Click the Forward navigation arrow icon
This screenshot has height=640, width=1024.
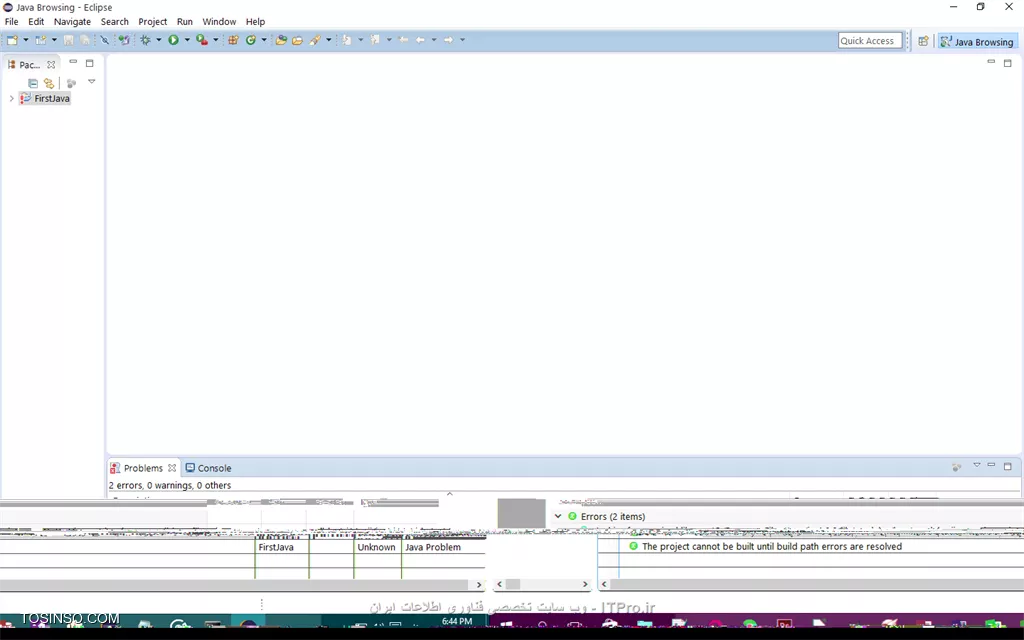(x=448, y=40)
